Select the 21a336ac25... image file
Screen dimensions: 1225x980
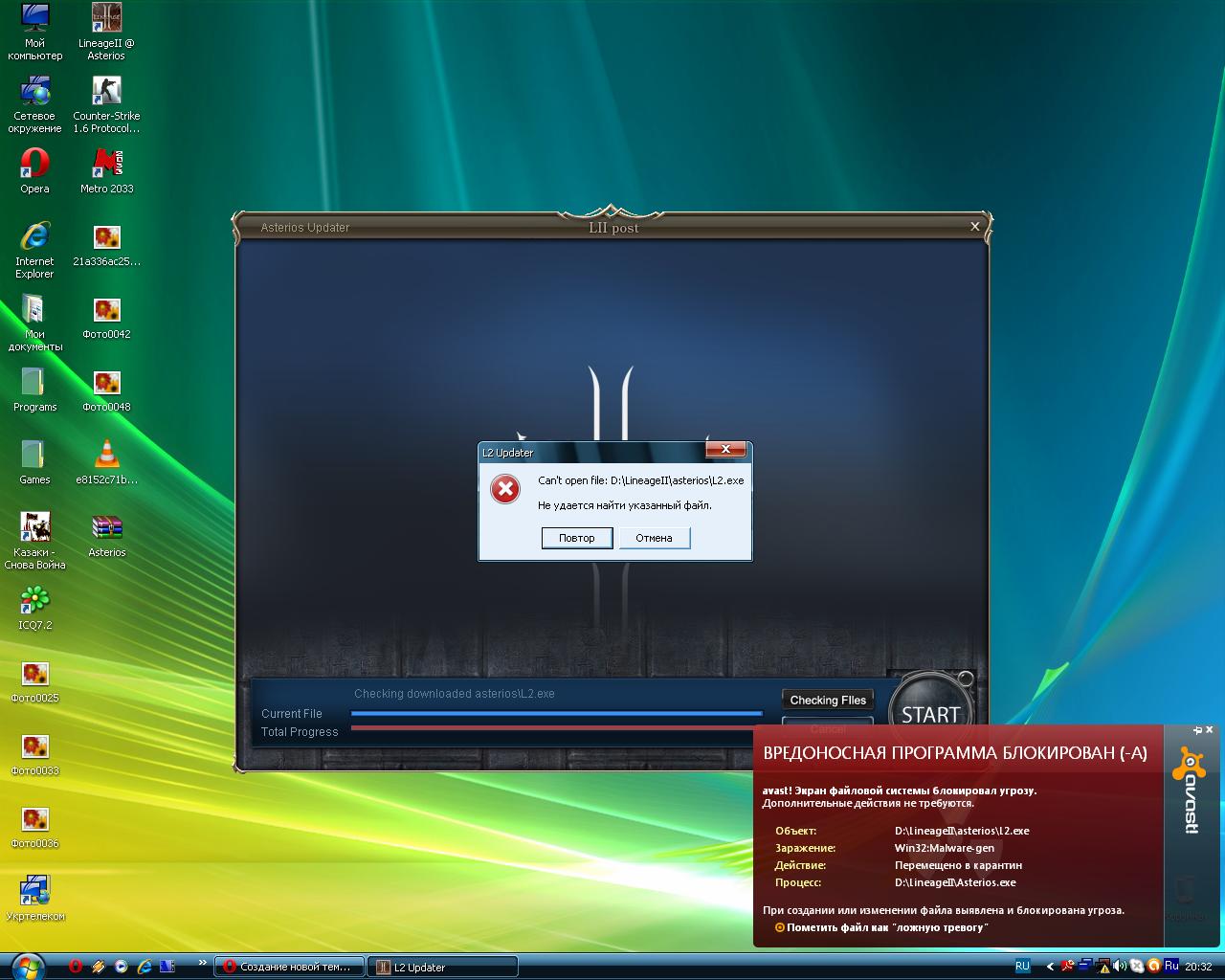pyautogui.click(x=106, y=245)
